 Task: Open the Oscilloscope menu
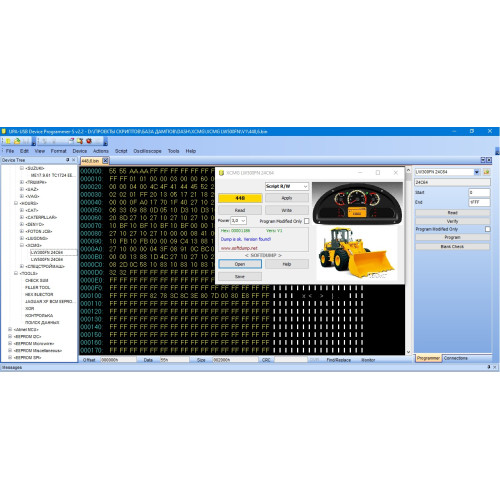pos(147,151)
